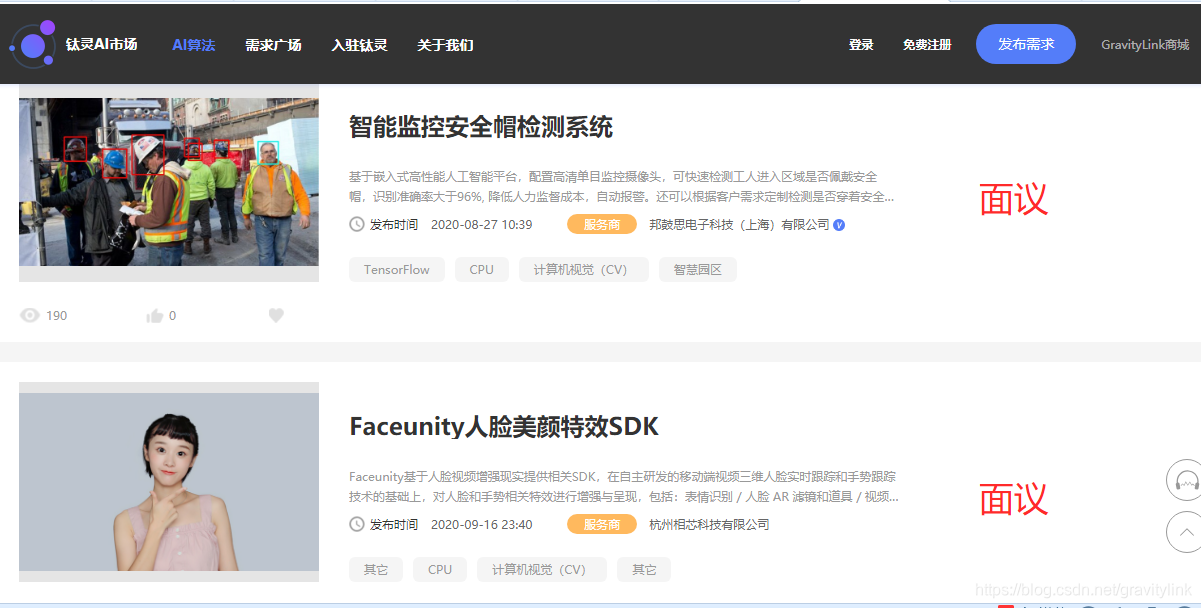This screenshot has height=608, width=1201.
Task: Click the Faceunity description paragraph
Action: pyautogui.click(x=623, y=486)
